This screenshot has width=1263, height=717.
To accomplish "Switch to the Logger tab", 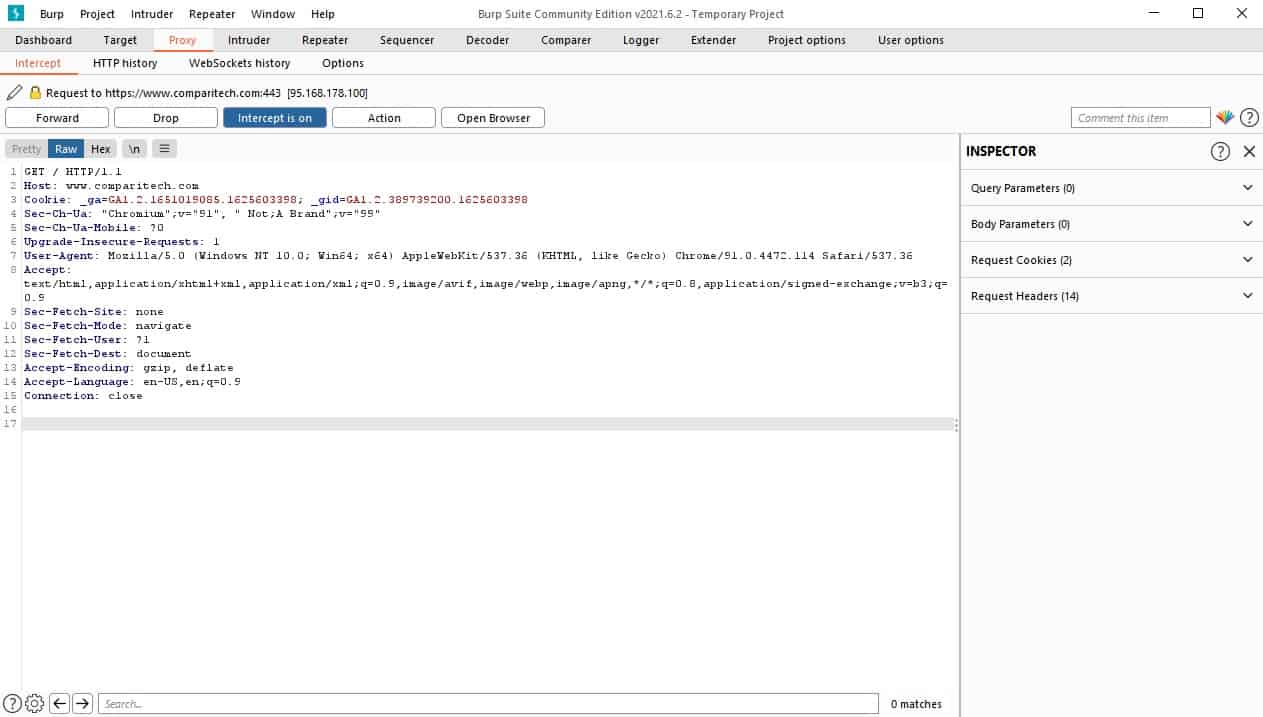I will (641, 40).
